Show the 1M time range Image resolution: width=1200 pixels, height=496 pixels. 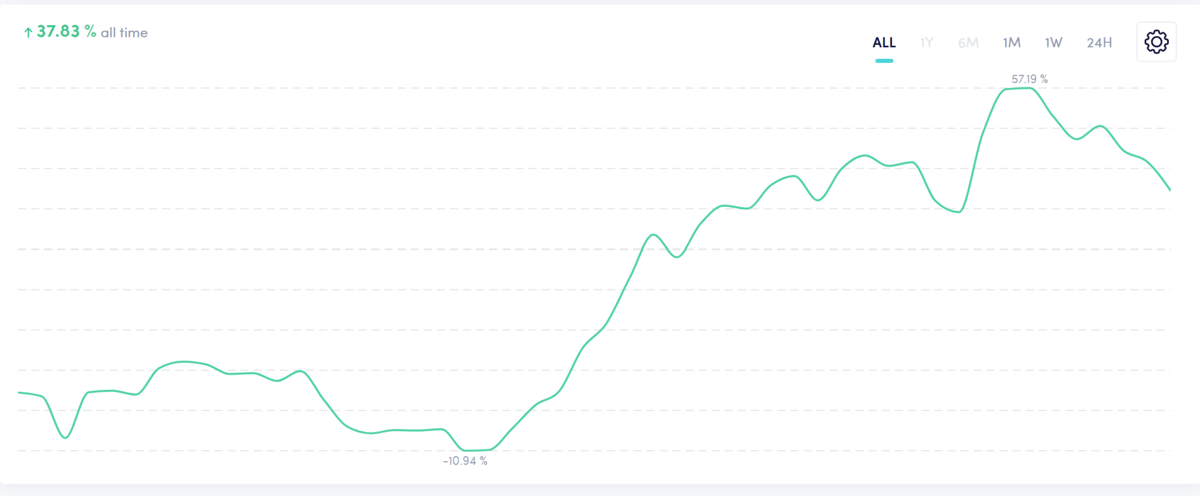click(x=1012, y=42)
